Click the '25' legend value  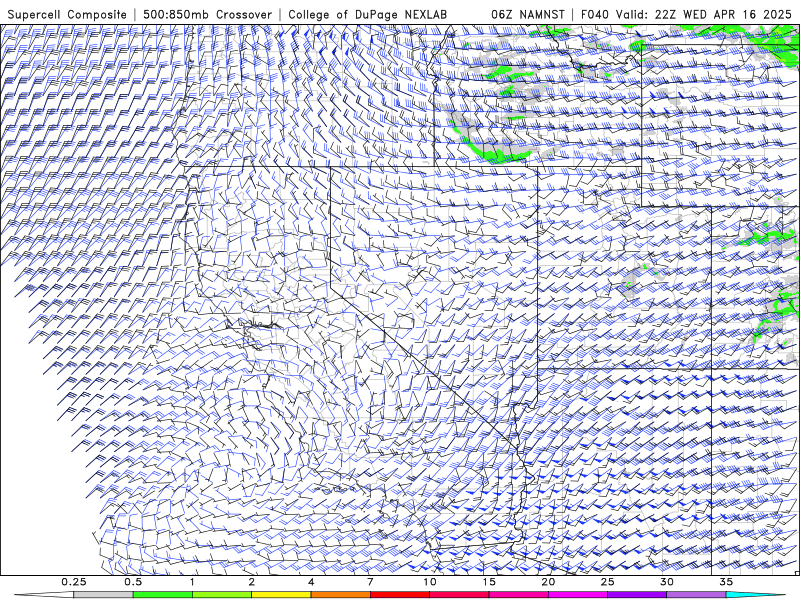607,582
